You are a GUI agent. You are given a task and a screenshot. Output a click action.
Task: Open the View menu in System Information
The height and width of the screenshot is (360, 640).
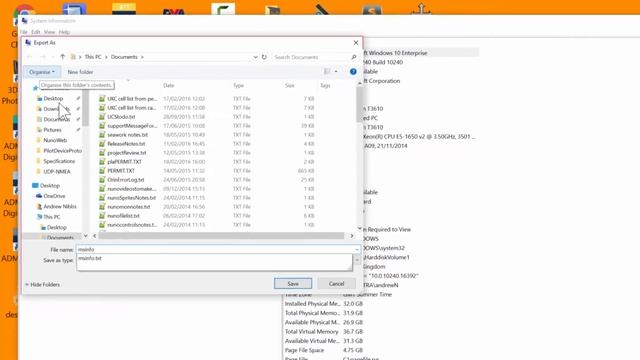pyautogui.click(x=49, y=32)
